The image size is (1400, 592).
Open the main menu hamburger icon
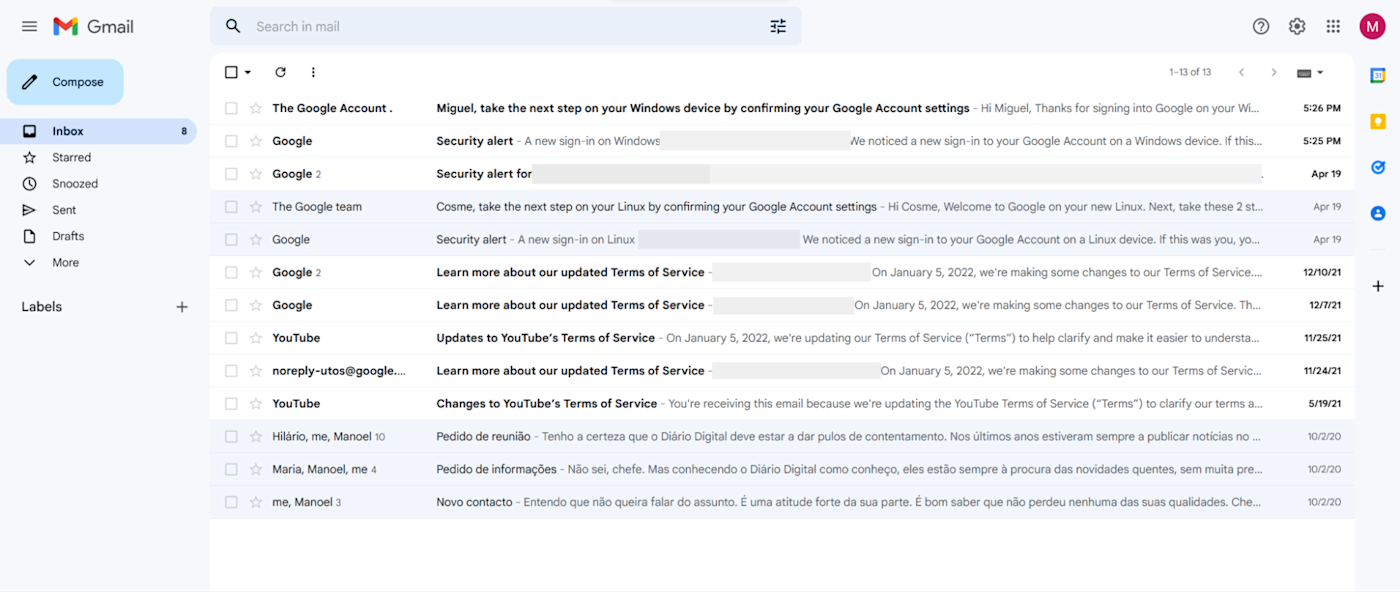pyautogui.click(x=29, y=26)
